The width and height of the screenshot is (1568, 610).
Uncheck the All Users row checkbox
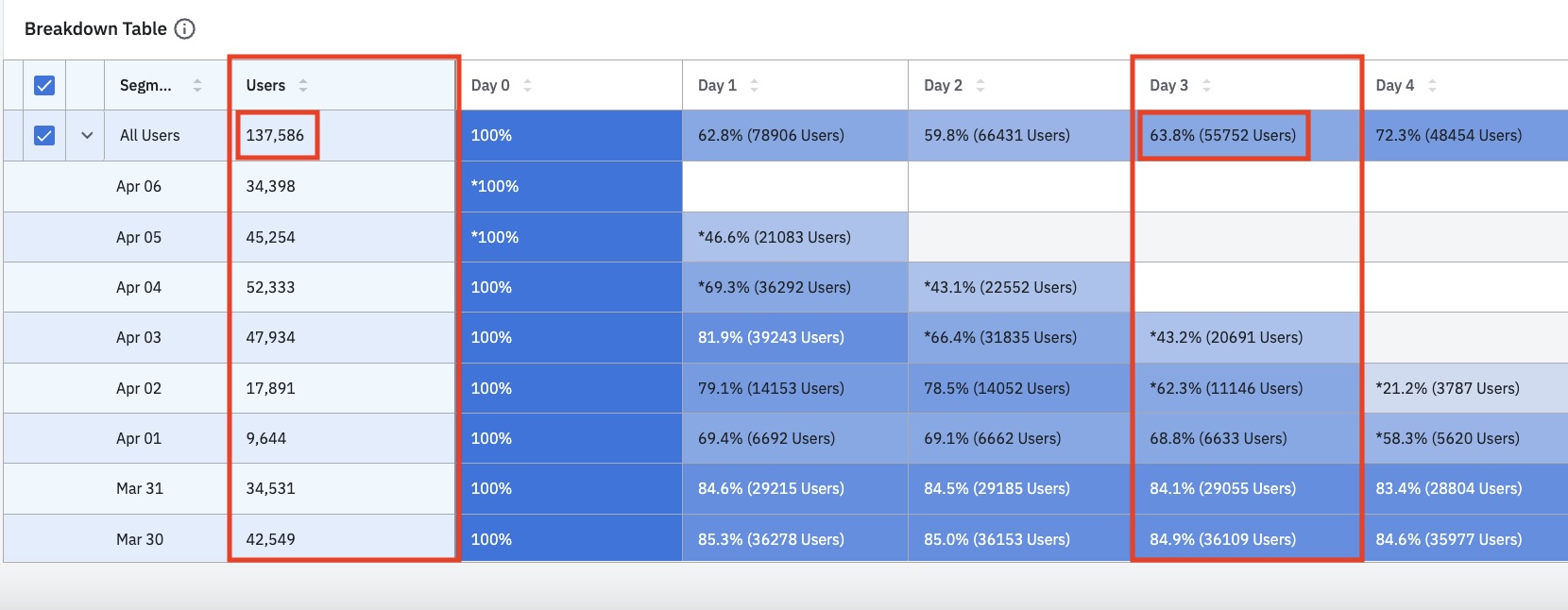[44, 136]
